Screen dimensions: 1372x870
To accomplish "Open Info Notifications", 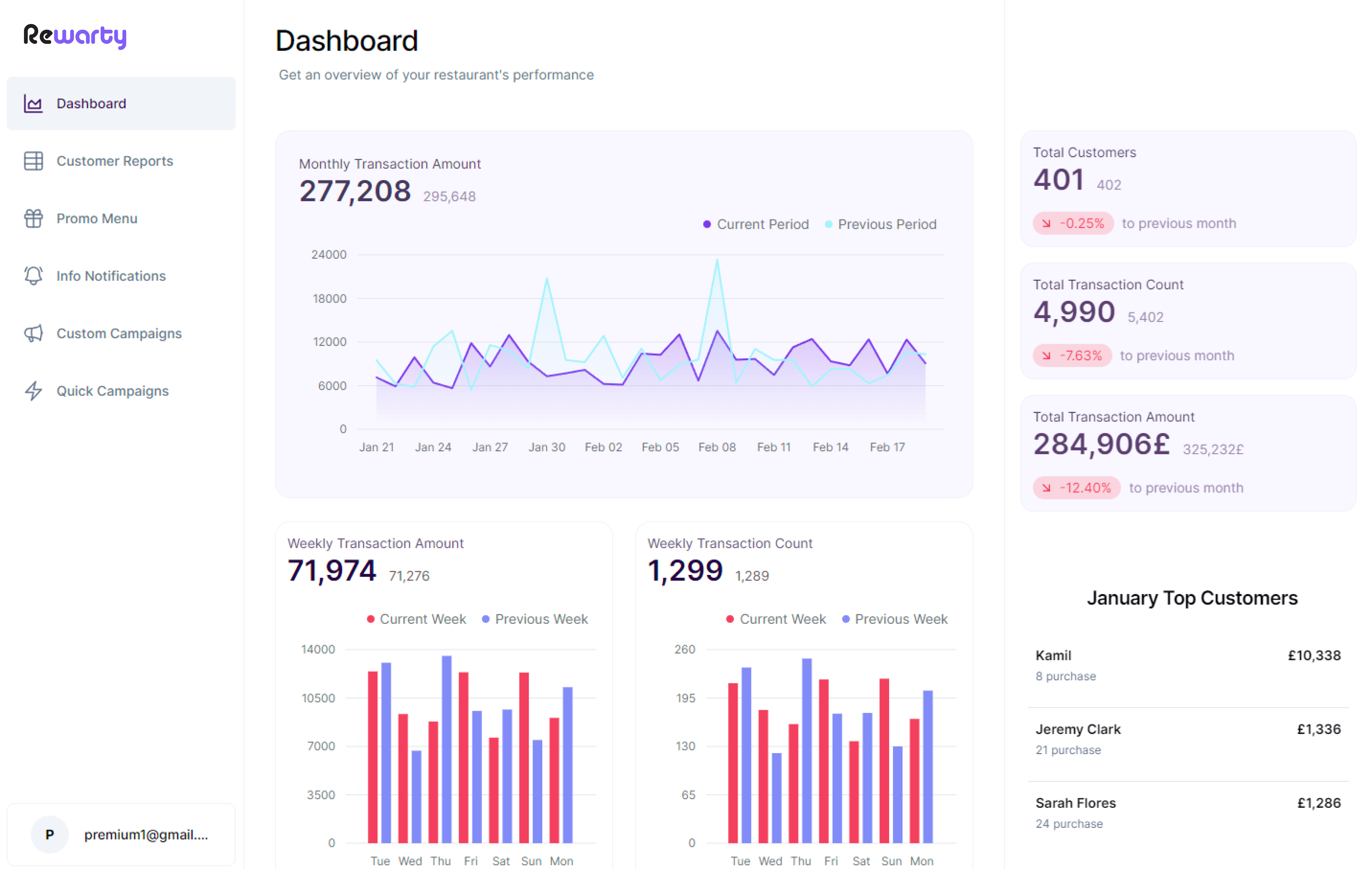I will pos(121,276).
